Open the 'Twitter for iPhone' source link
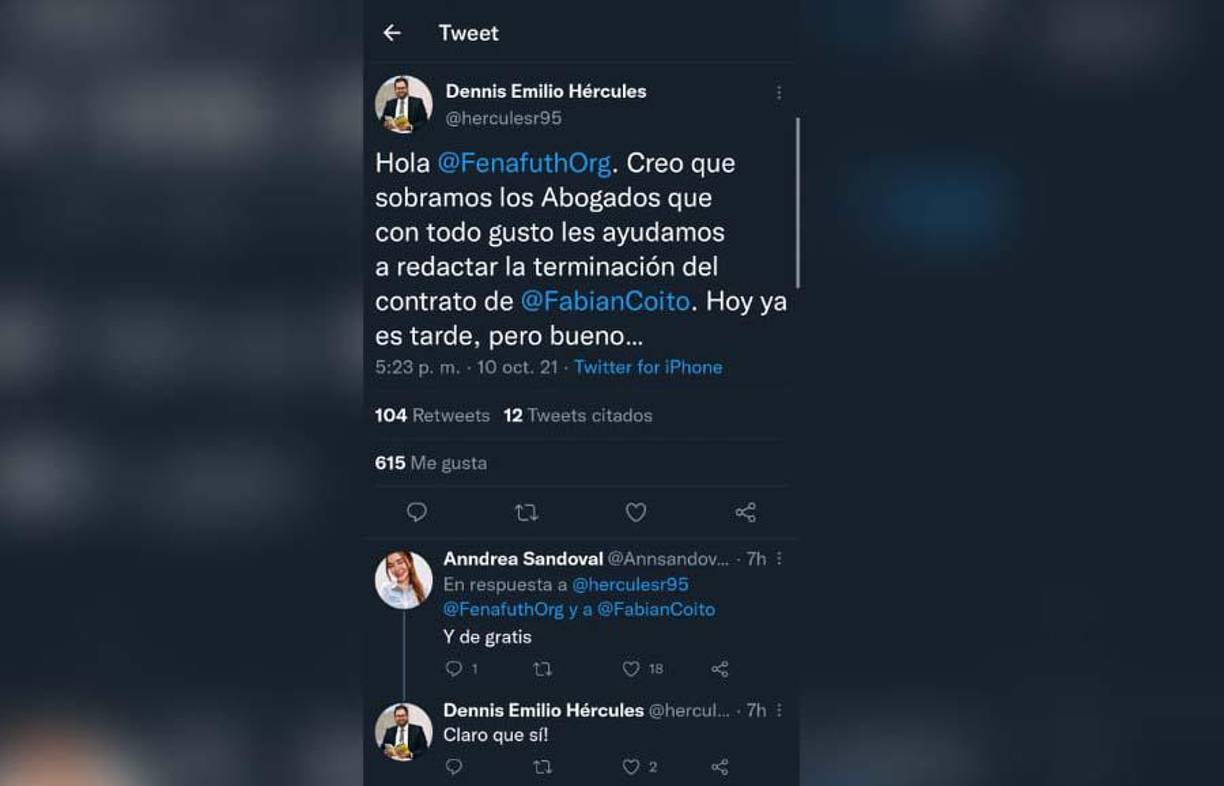 648,367
